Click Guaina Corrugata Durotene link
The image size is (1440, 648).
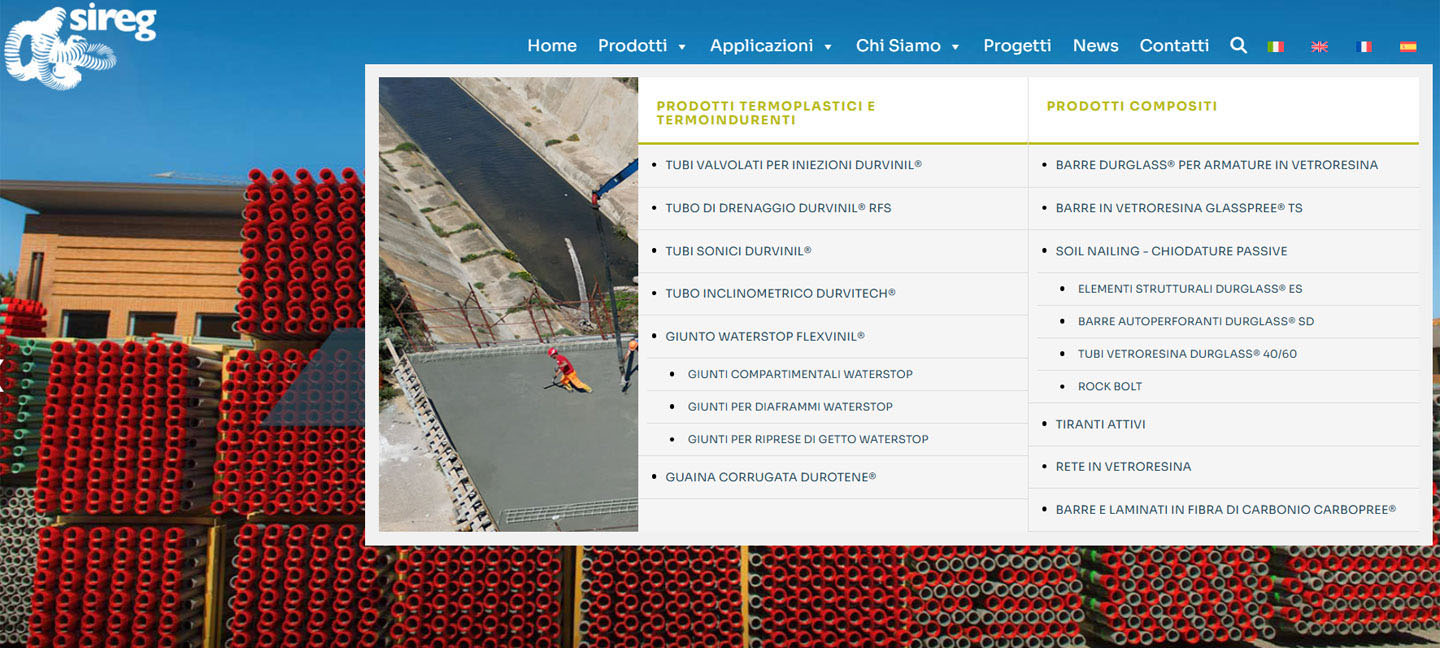point(770,477)
